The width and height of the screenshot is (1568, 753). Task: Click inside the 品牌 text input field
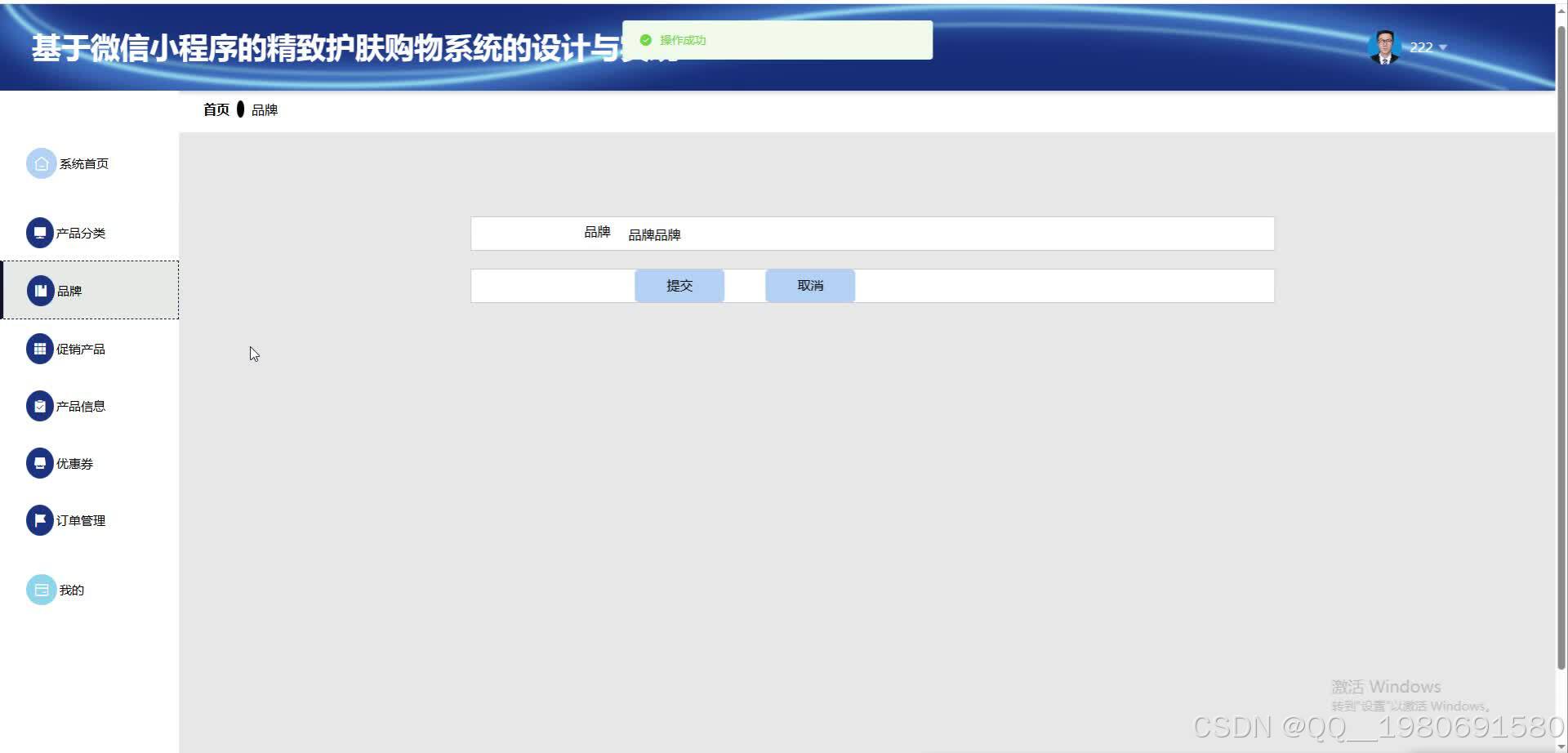click(x=817, y=233)
